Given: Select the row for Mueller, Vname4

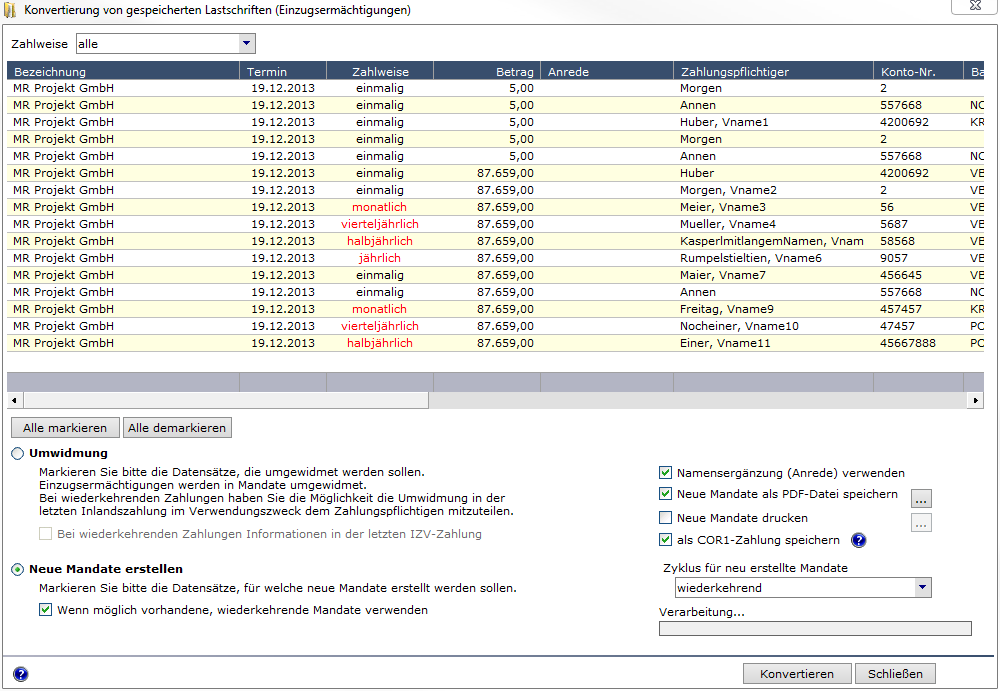Looking at the screenshot, I should click(x=496, y=224).
